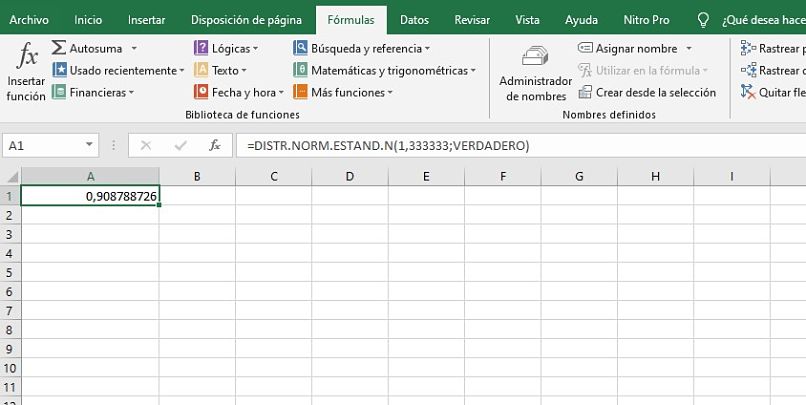
Task: Expand the Asignar nombre dropdown arrow
Action: [x=689, y=49]
